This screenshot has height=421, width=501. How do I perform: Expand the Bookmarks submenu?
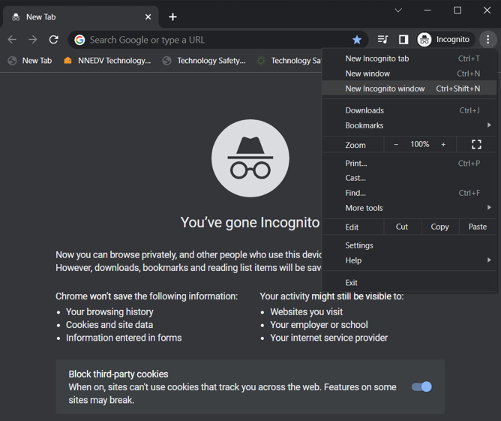[x=409, y=125]
